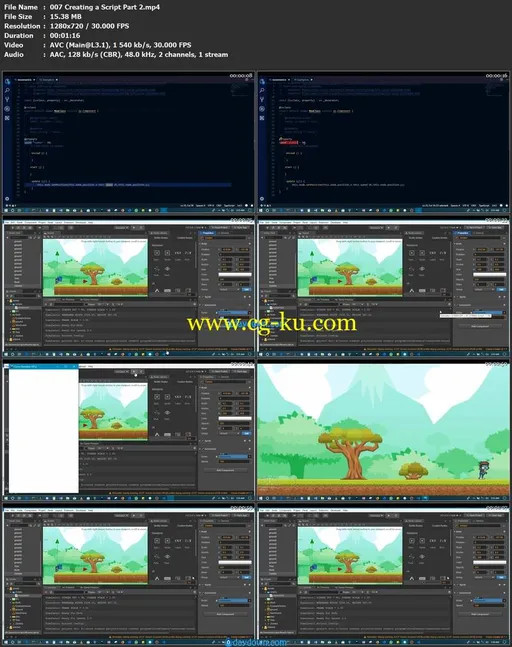Viewport: 512px width, 647px height.
Task: Click Windows Start button in first VS Code frame
Action: tap(6, 210)
